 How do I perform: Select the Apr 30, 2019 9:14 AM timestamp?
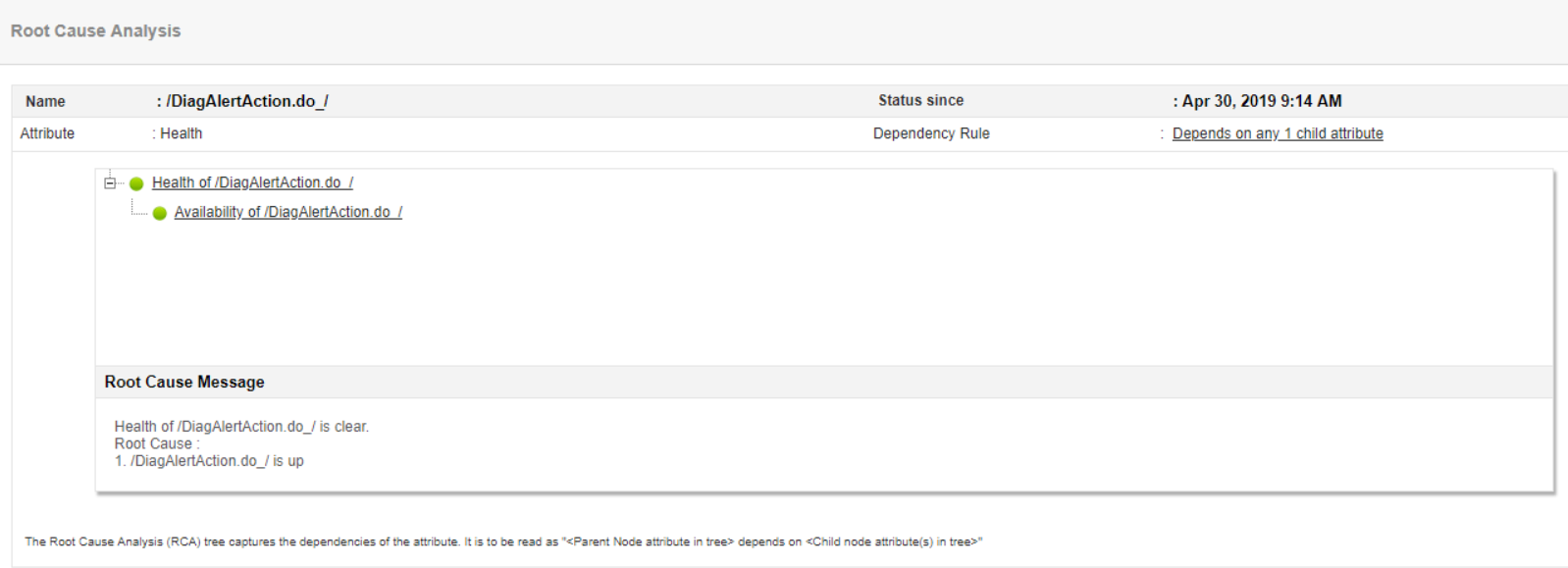click(1261, 101)
